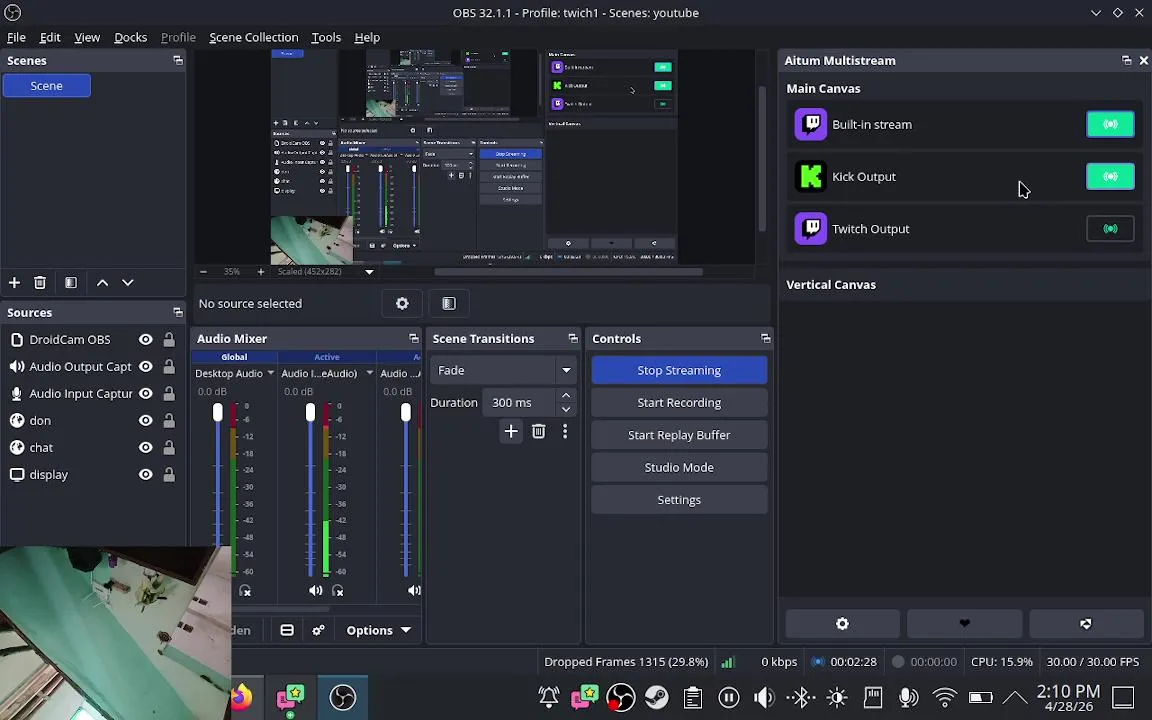Screen dimensions: 1152x720
Task: Open Aitum Multistream settings gear
Action: point(842,624)
